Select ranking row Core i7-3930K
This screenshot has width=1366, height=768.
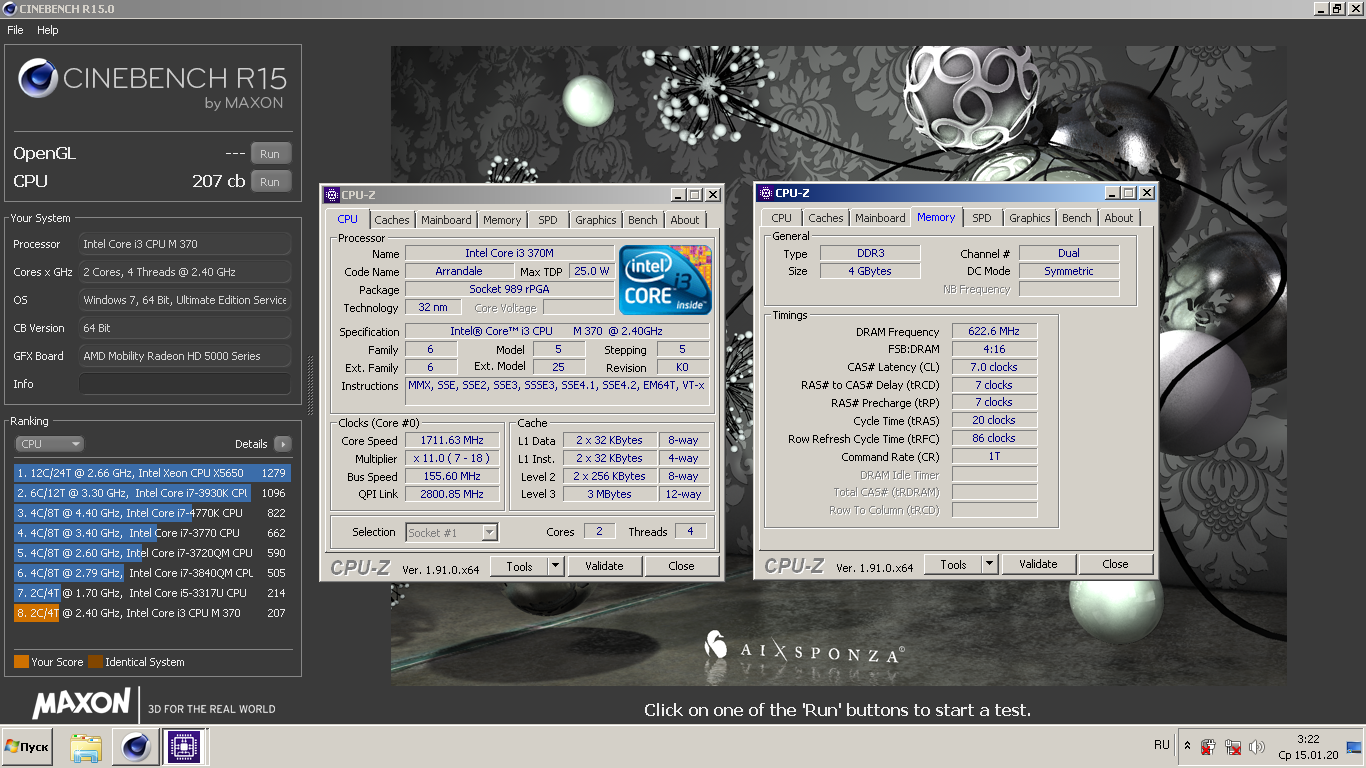coord(152,493)
